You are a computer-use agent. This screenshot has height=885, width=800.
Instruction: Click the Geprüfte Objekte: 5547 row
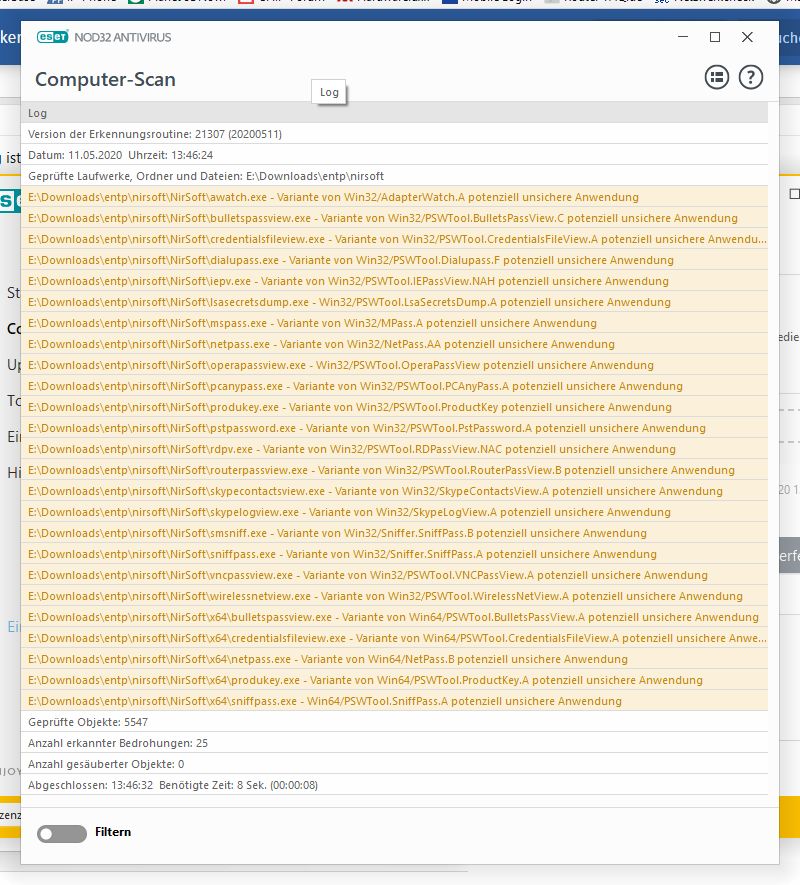(394, 722)
